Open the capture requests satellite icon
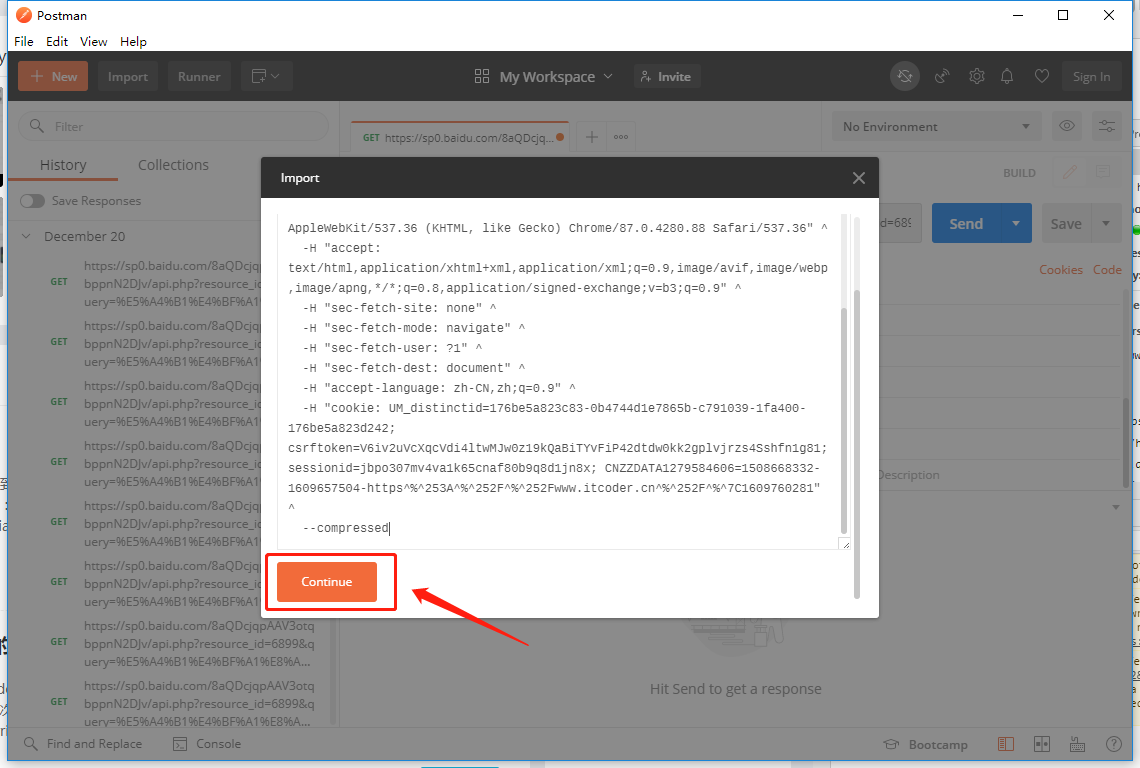 click(942, 76)
